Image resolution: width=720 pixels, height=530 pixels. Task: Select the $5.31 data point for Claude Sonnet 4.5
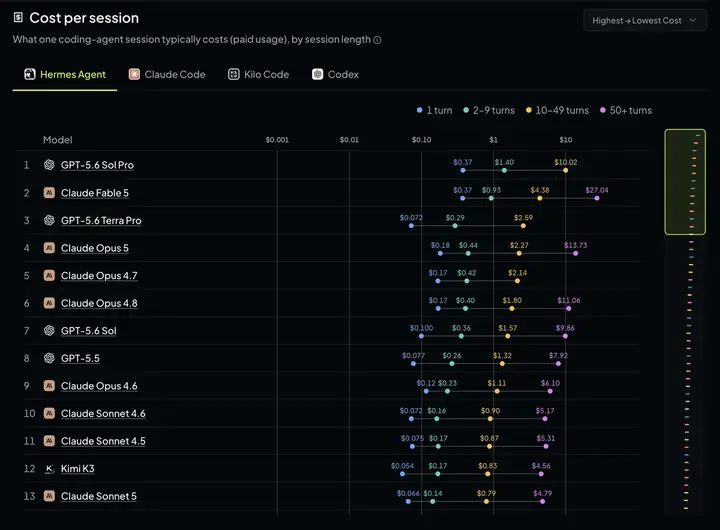[x=546, y=446]
